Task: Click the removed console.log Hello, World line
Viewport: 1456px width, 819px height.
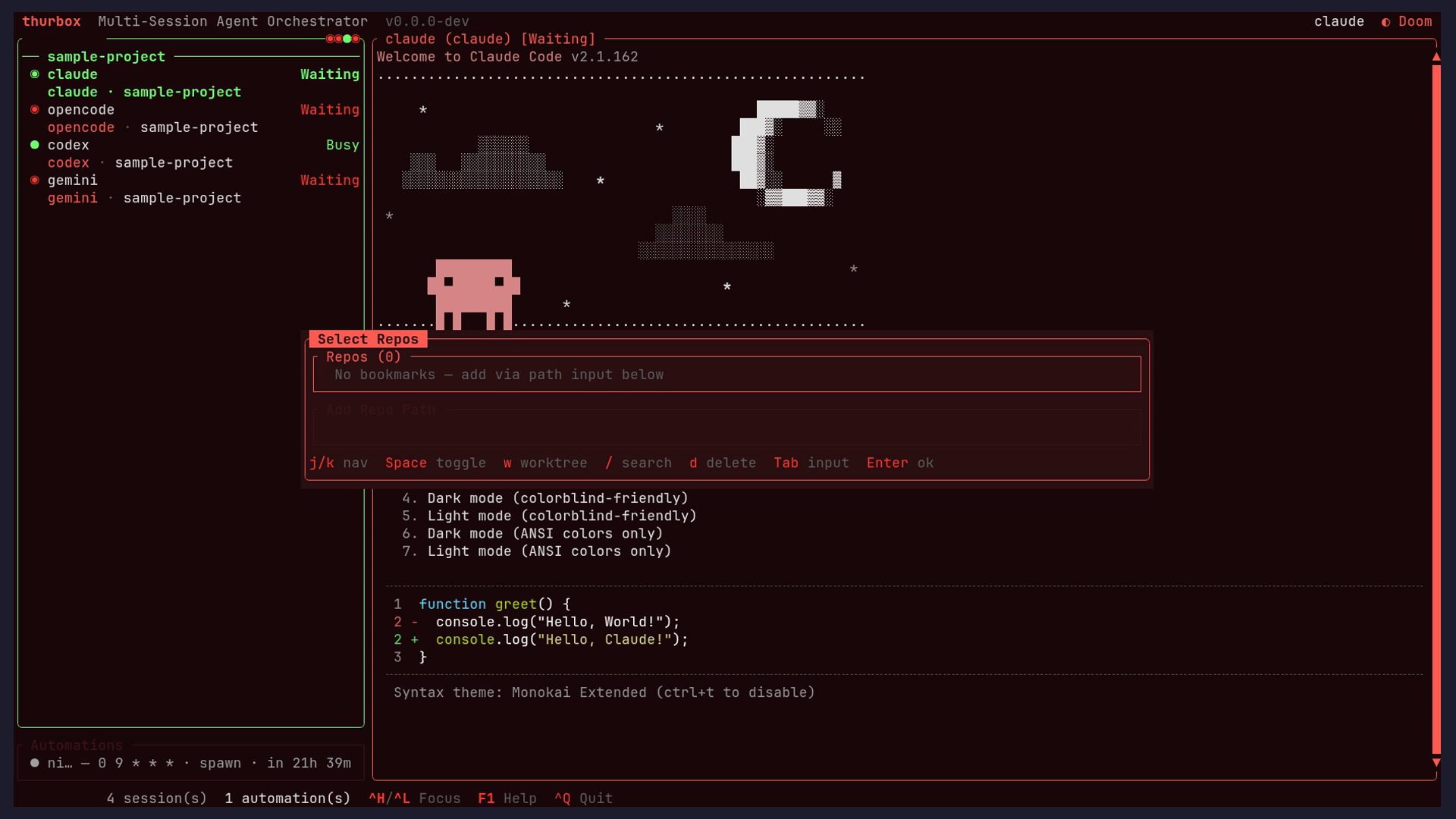Action: pos(537,622)
